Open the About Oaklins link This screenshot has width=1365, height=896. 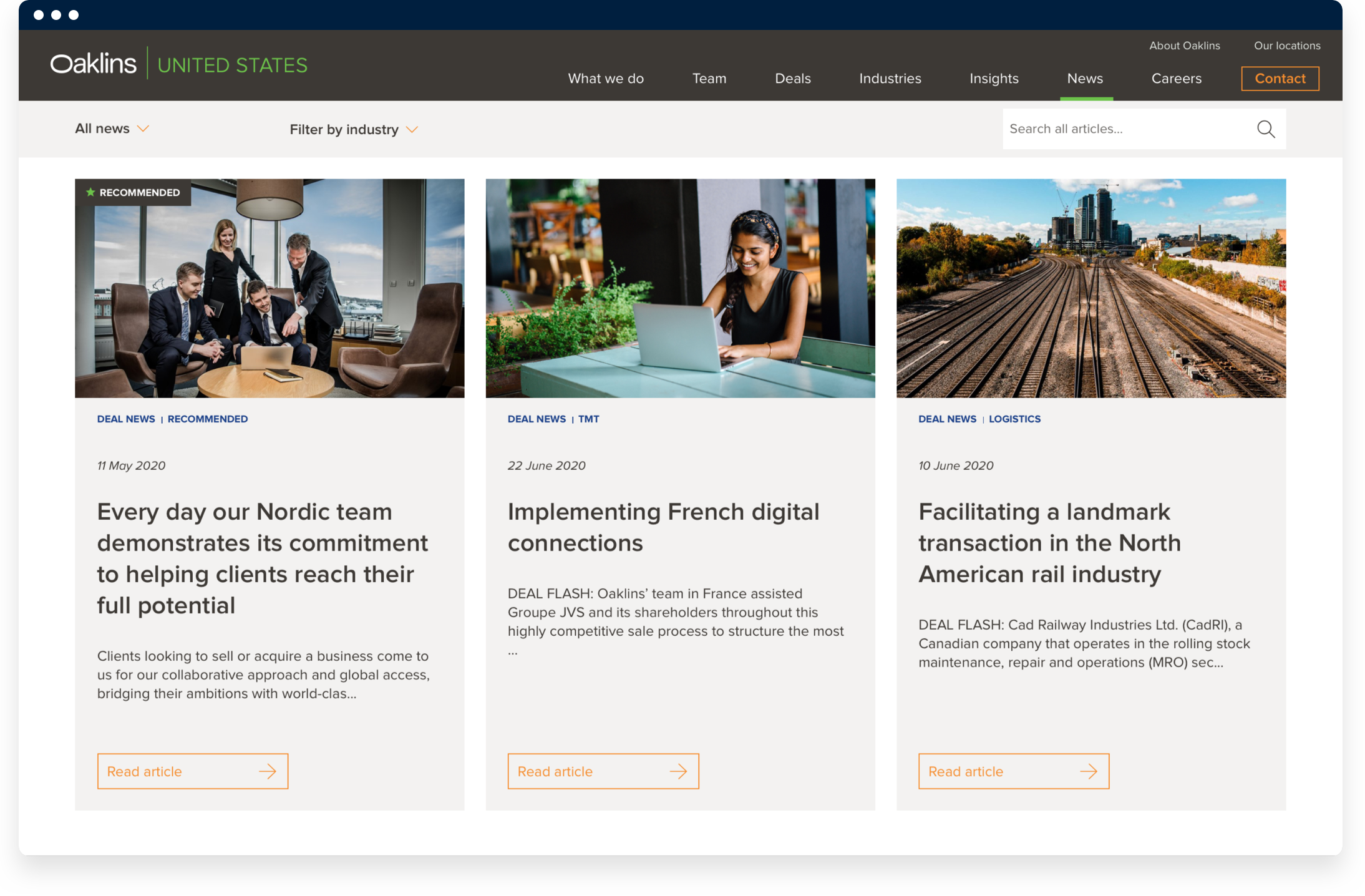click(x=1184, y=46)
